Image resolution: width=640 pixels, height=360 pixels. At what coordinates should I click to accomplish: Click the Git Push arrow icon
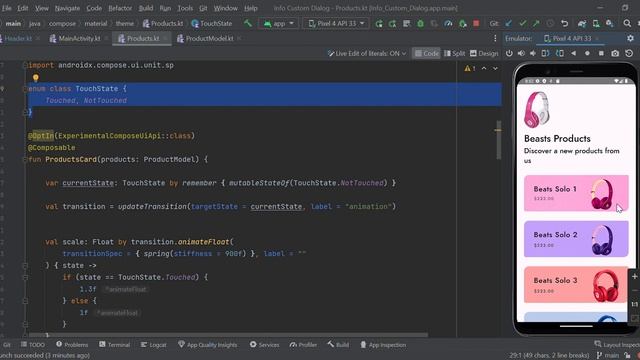tap(536, 24)
